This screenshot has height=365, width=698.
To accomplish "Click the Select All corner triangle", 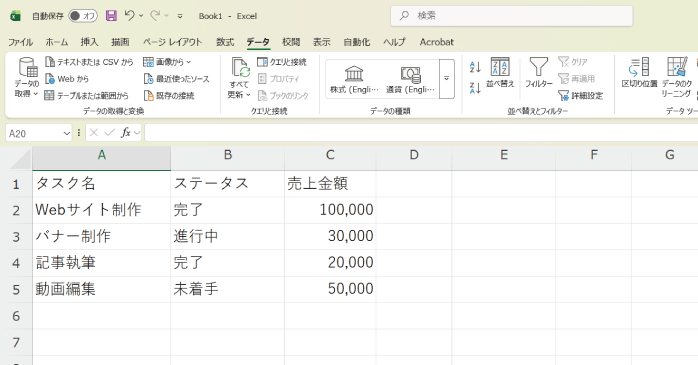I will click(21, 159).
